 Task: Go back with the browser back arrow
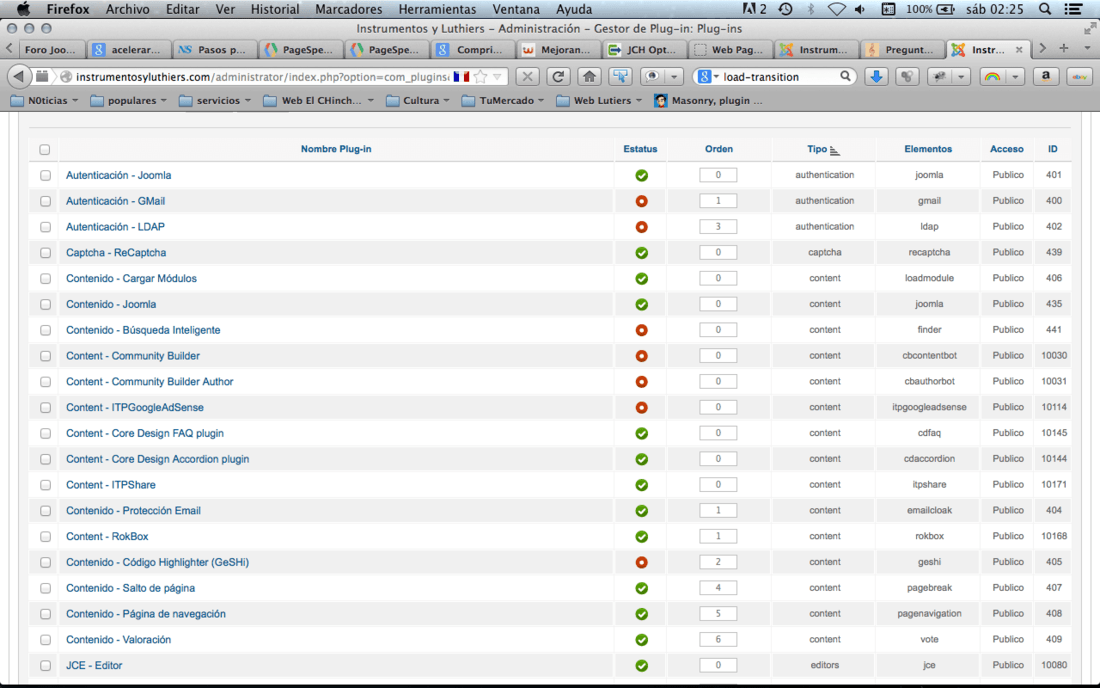[19, 76]
